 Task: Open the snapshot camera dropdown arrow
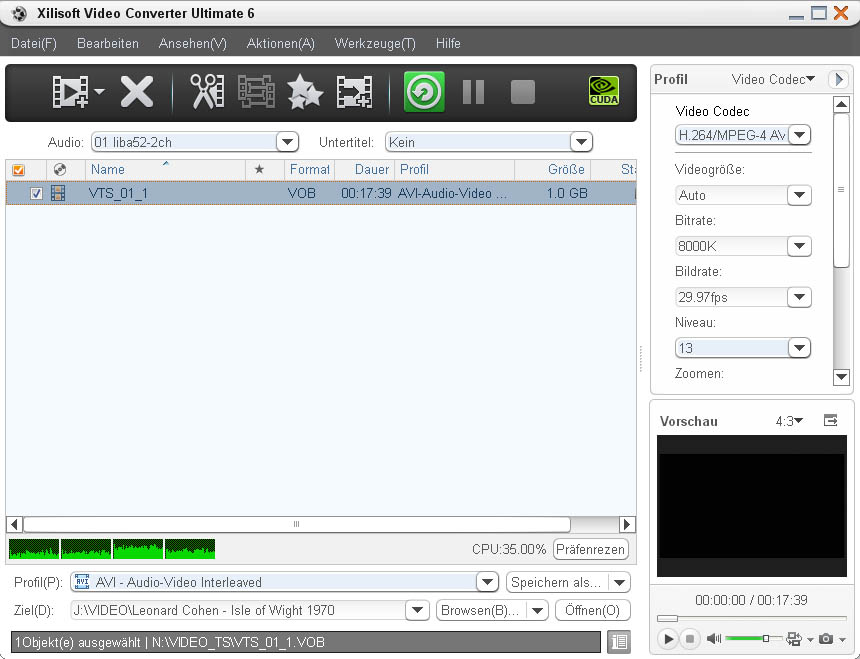click(x=842, y=639)
